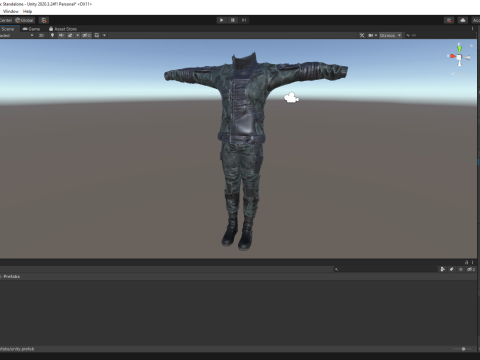Screen dimensions: 480x360
Task: Open the scene effects dropdown arrow
Action: (x=78, y=35)
